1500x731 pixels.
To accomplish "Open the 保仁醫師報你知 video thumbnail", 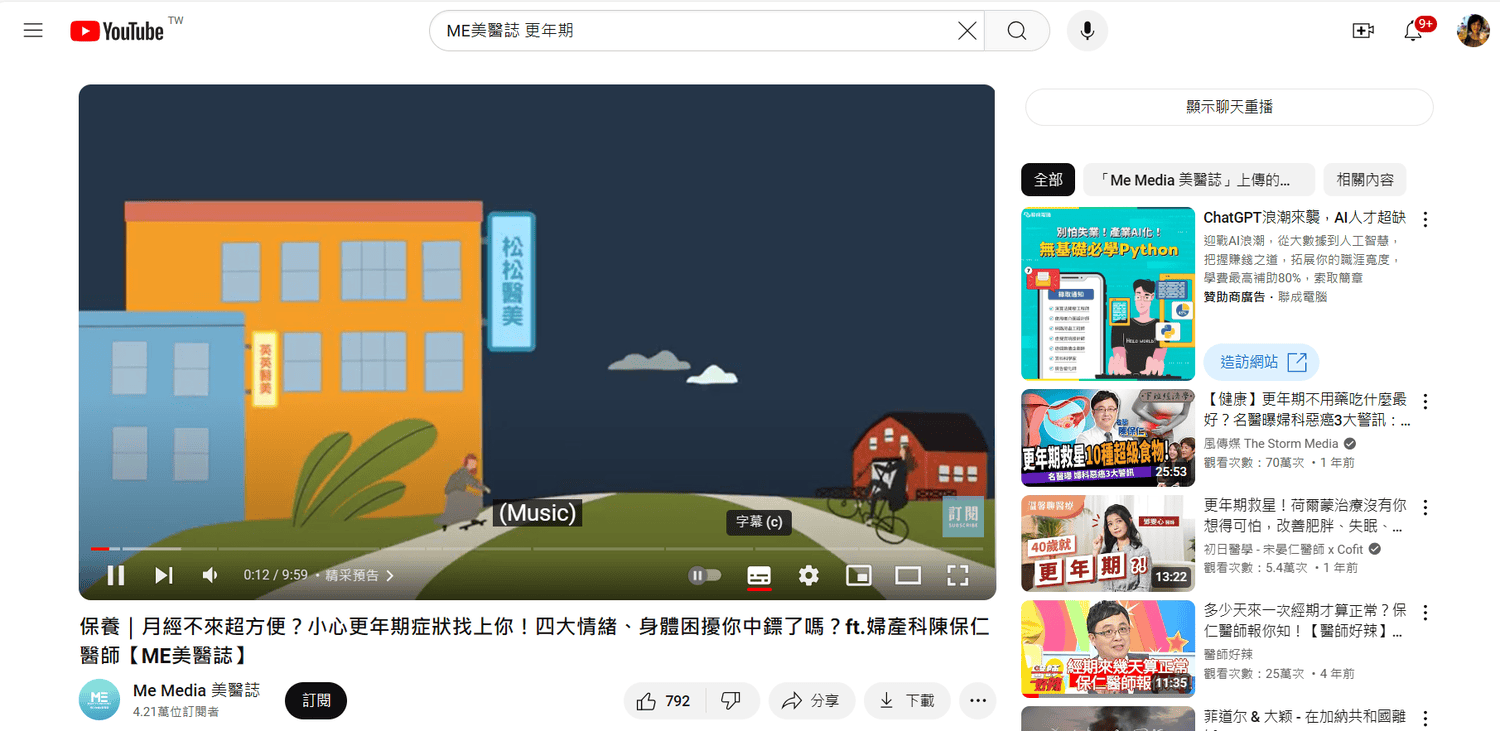I will pos(1108,649).
